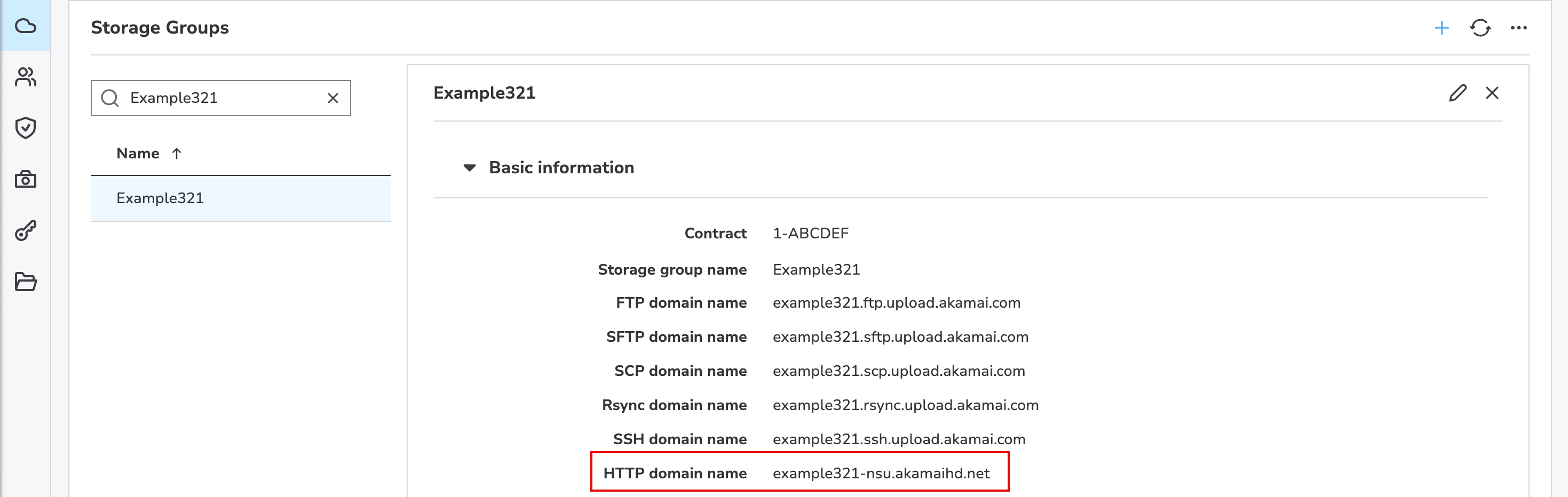Sort by Name column header
This screenshot has height=497, width=1568.
138,153
